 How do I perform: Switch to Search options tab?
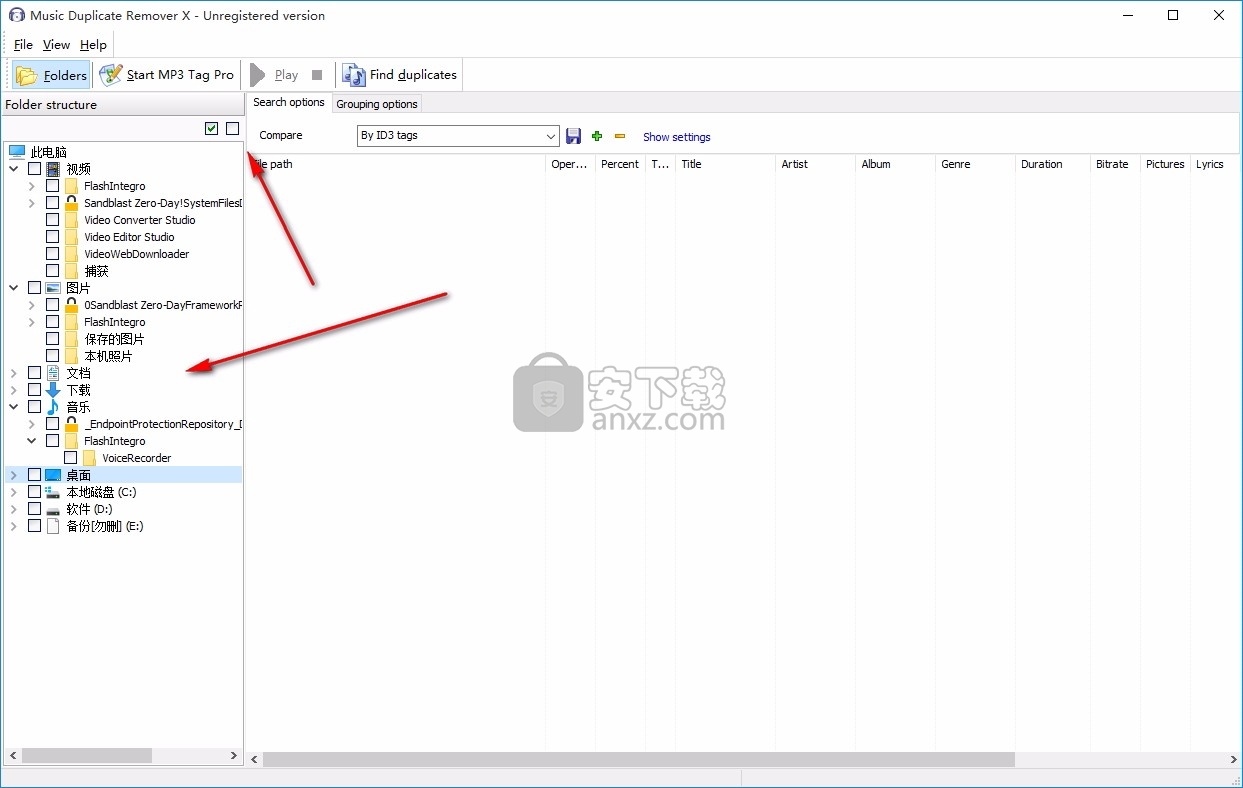pos(288,103)
